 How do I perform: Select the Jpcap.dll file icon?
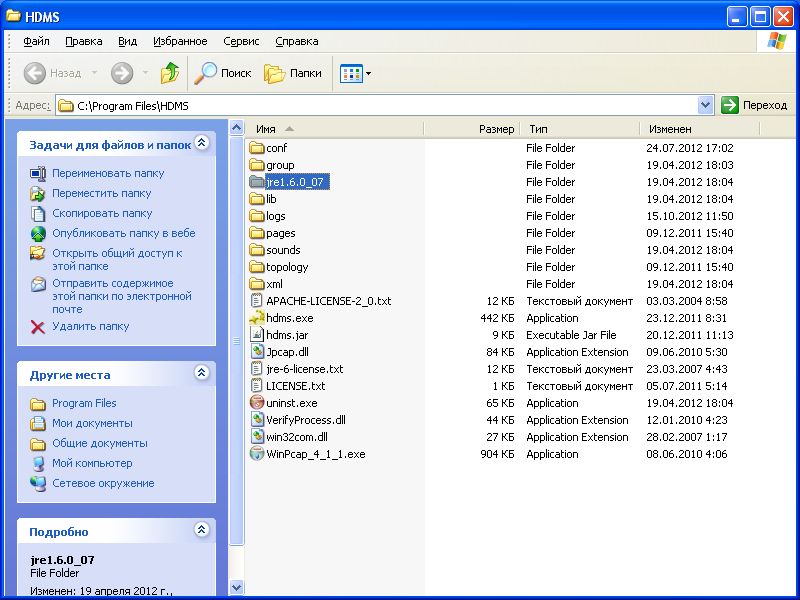pos(257,352)
